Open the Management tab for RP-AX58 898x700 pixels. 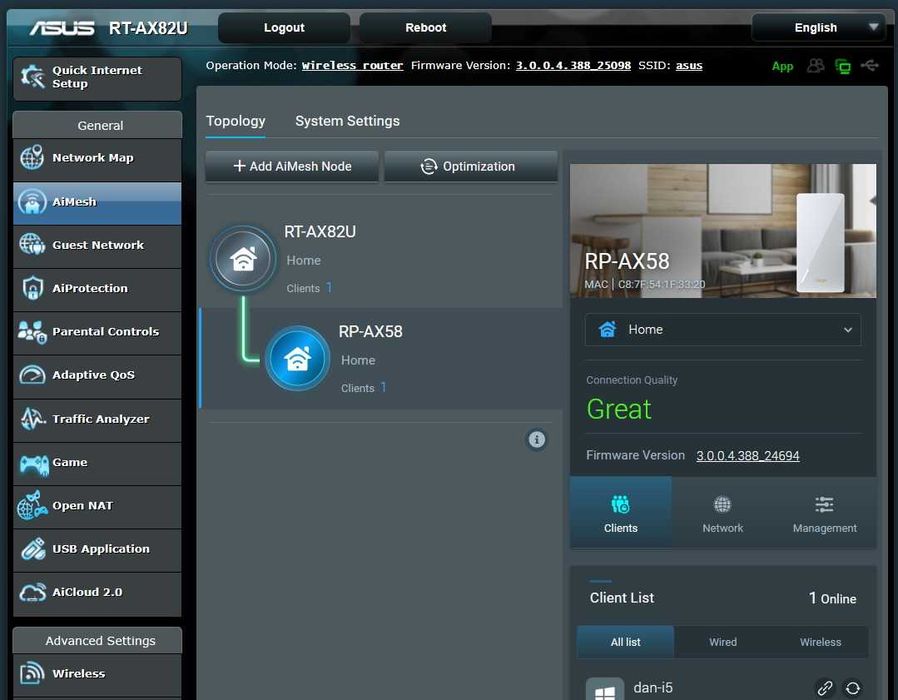tap(825, 513)
